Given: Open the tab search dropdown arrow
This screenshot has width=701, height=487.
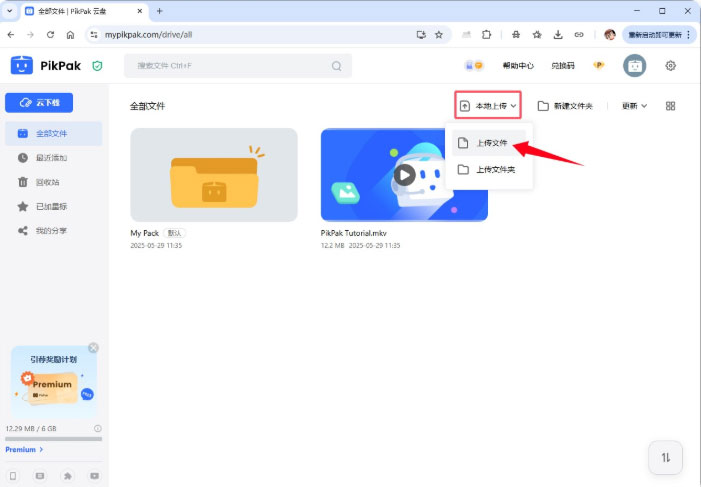Looking at the screenshot, I should coord(9,11).
